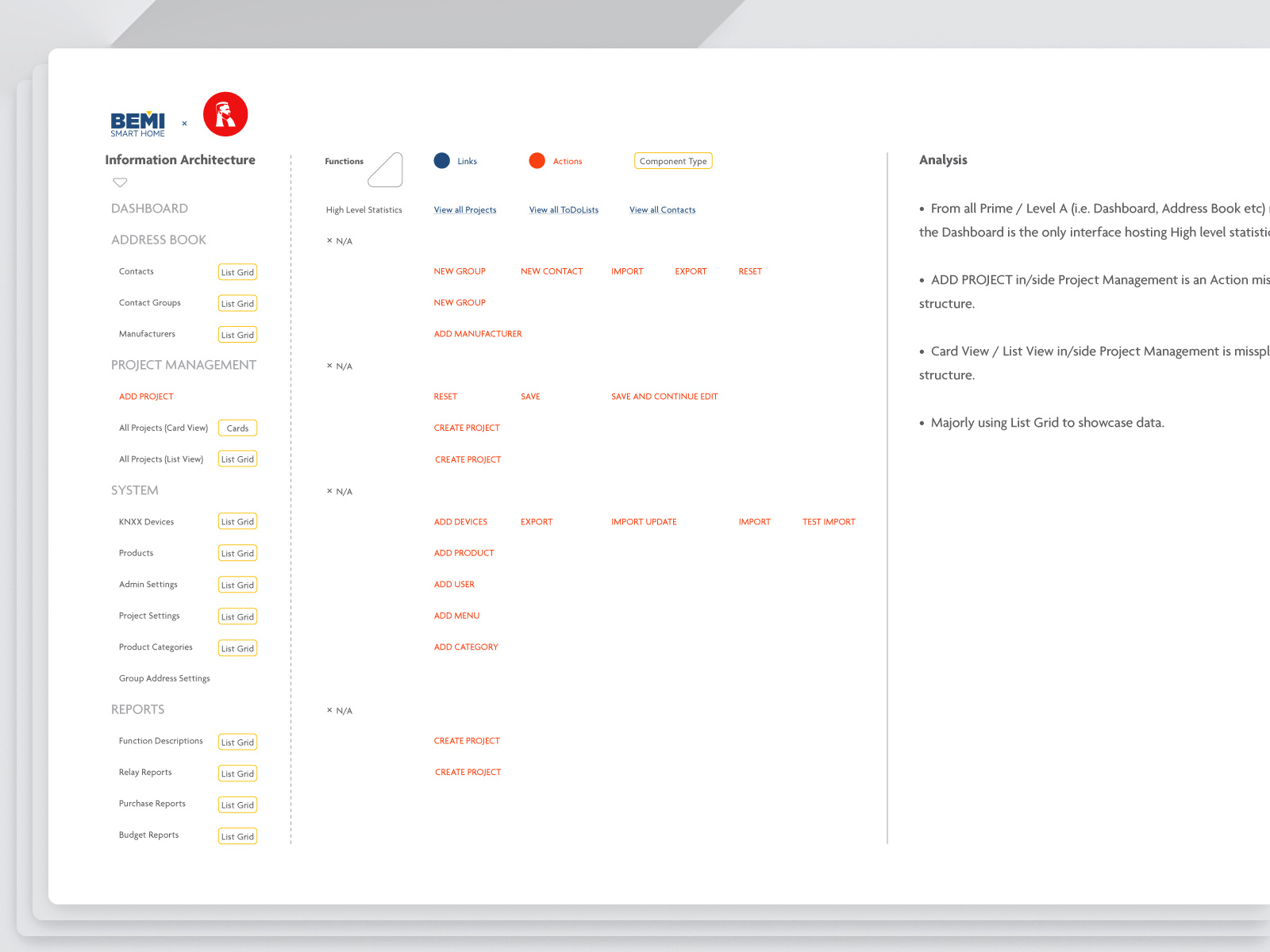Click RESET in the Contacts row
Screen dimensions: 1270x952
point(750,271)
